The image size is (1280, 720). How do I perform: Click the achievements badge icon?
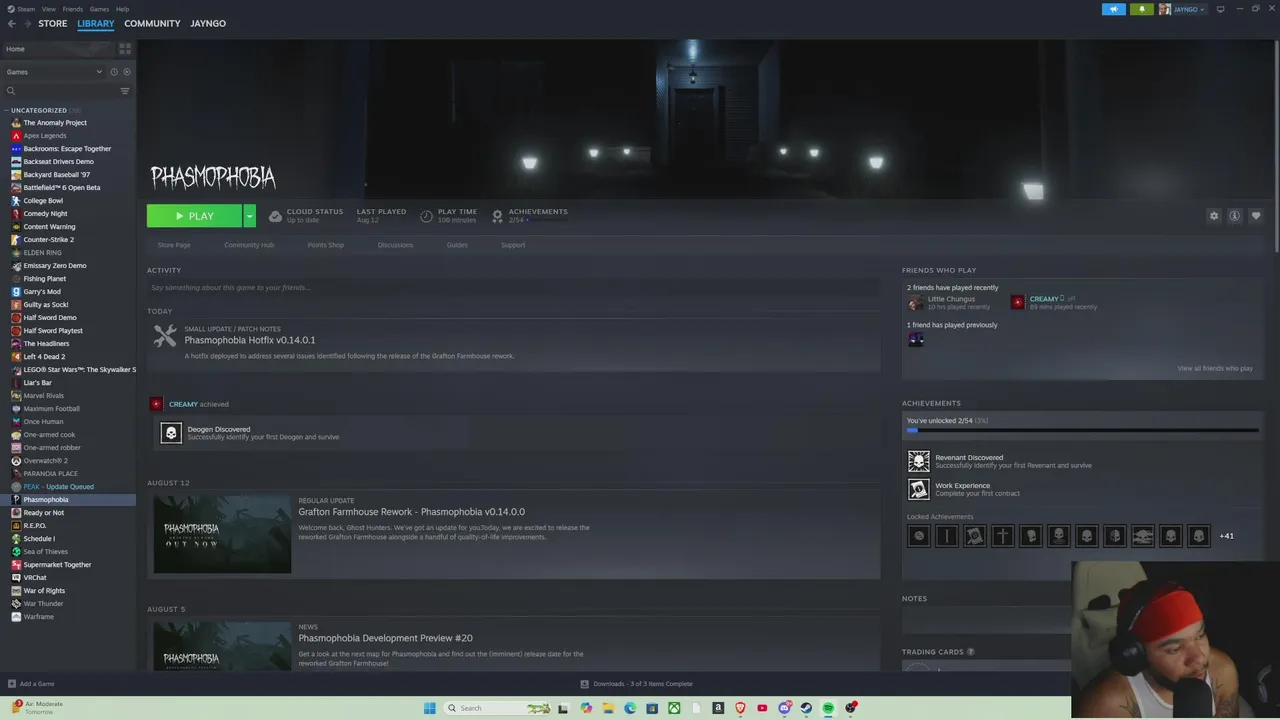pos(497,216)
